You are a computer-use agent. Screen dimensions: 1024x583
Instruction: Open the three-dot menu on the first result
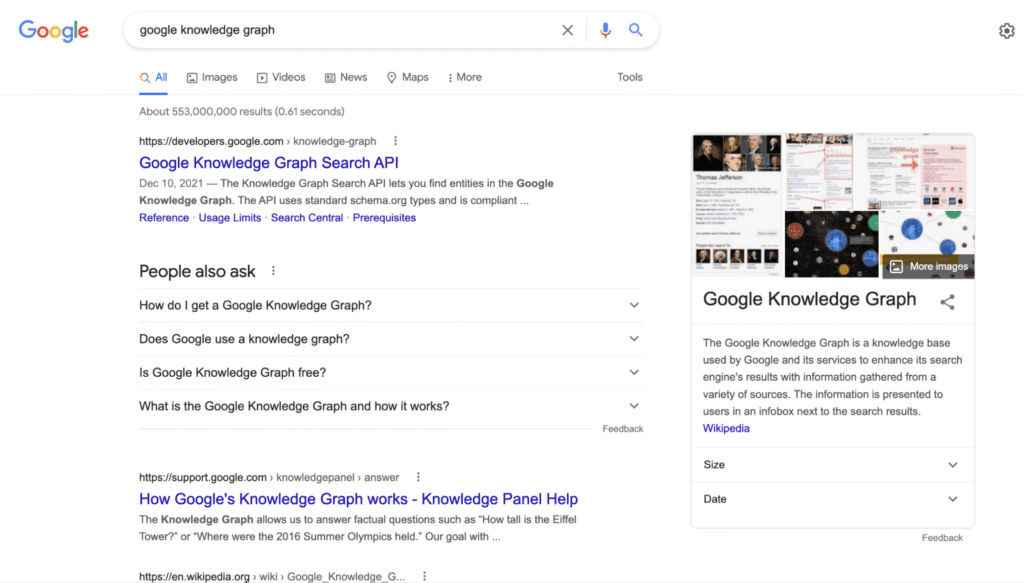pyautogui.click(x=396, y=140)
